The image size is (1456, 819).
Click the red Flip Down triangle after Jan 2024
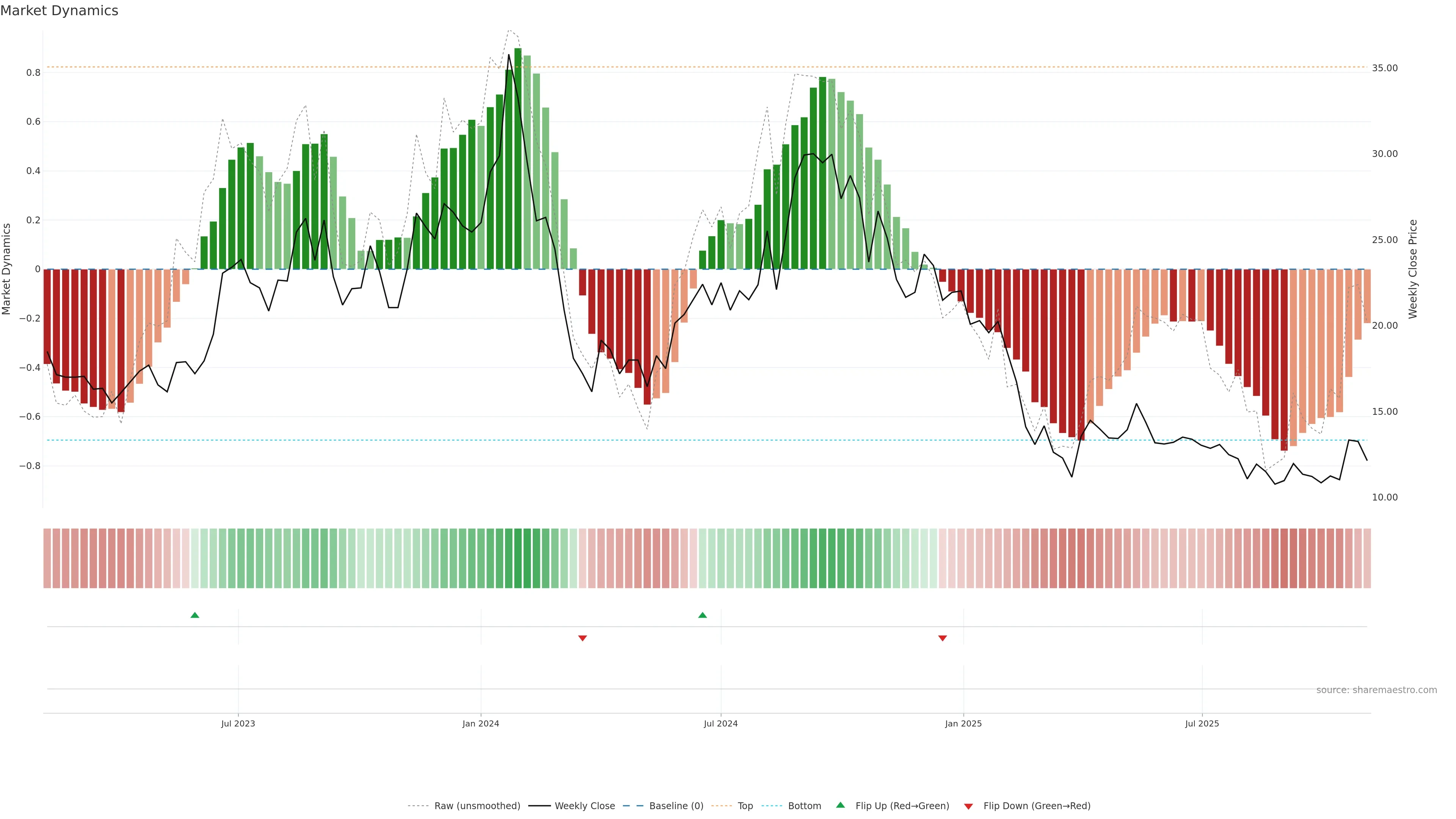(583, 638)
